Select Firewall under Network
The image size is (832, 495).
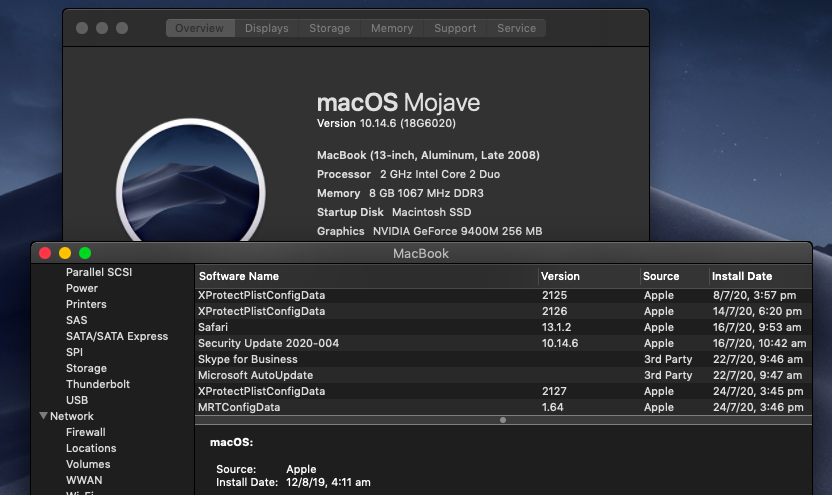[x=85, y=432]
